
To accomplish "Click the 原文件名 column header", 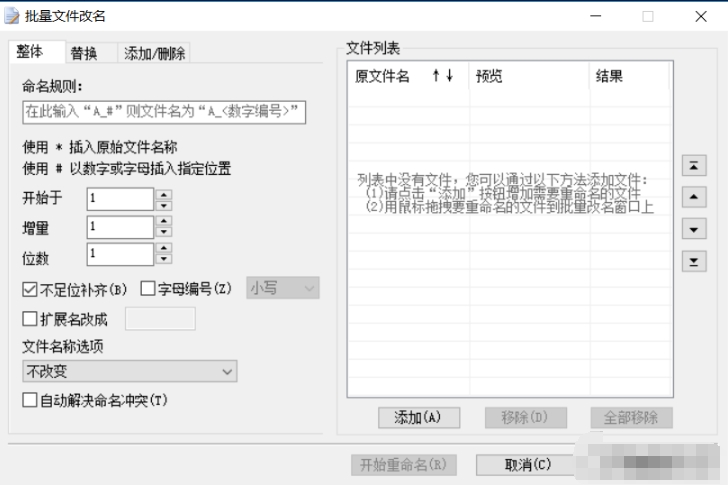I will (x=409, y=76).
